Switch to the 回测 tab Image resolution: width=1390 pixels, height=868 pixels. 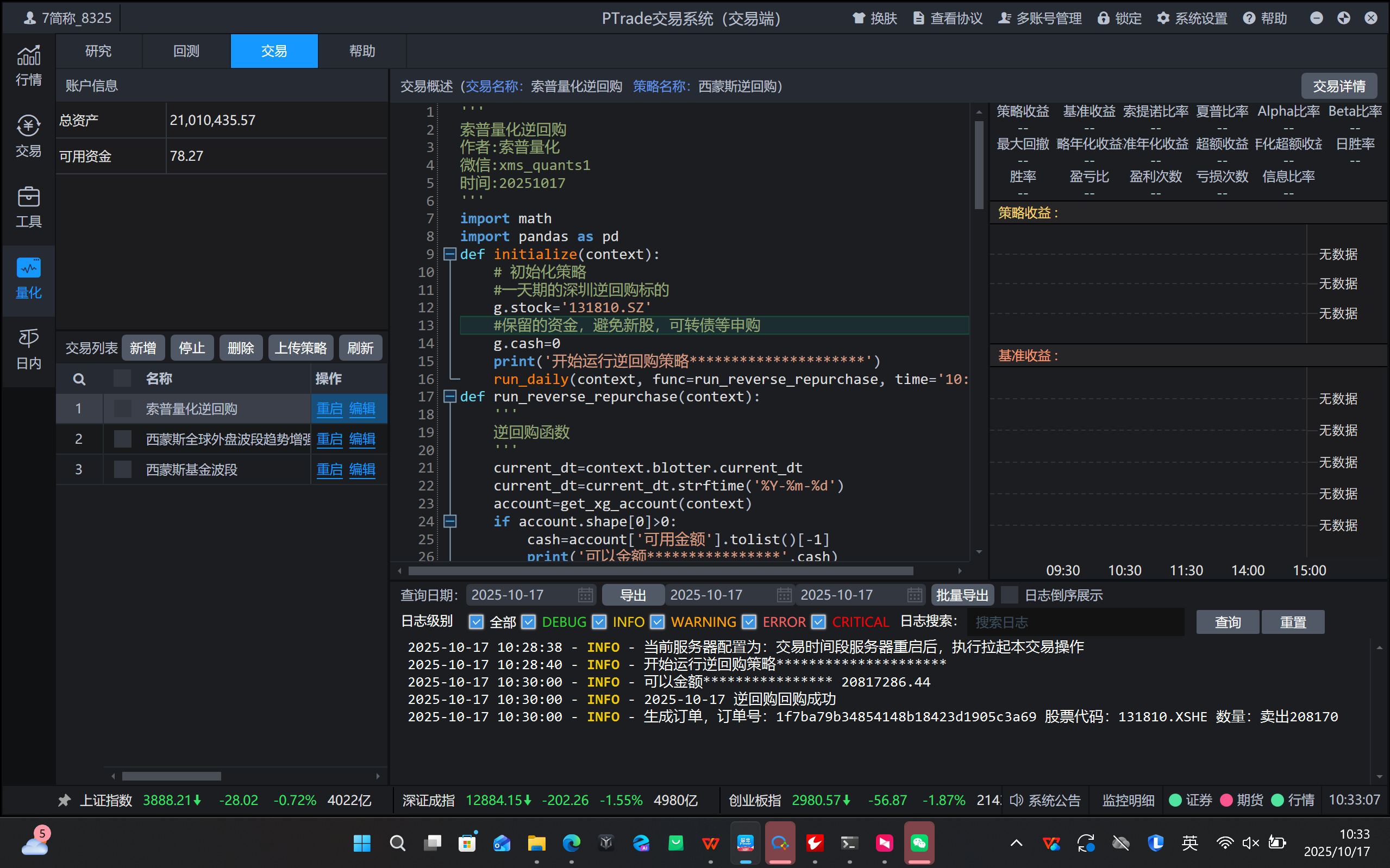coord(186,51)
